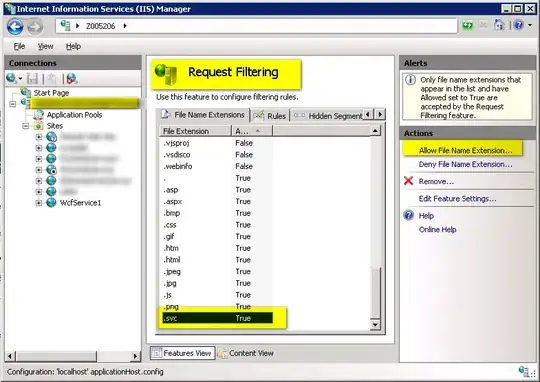Sort by the Allowed column header
Viewport: 540px width, 382px height.
(x=252, y=131)
